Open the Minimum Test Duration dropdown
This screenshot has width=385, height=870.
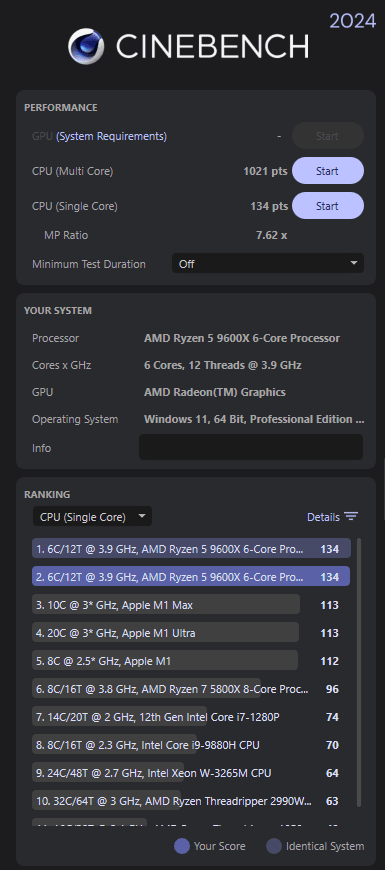[268, 264]
